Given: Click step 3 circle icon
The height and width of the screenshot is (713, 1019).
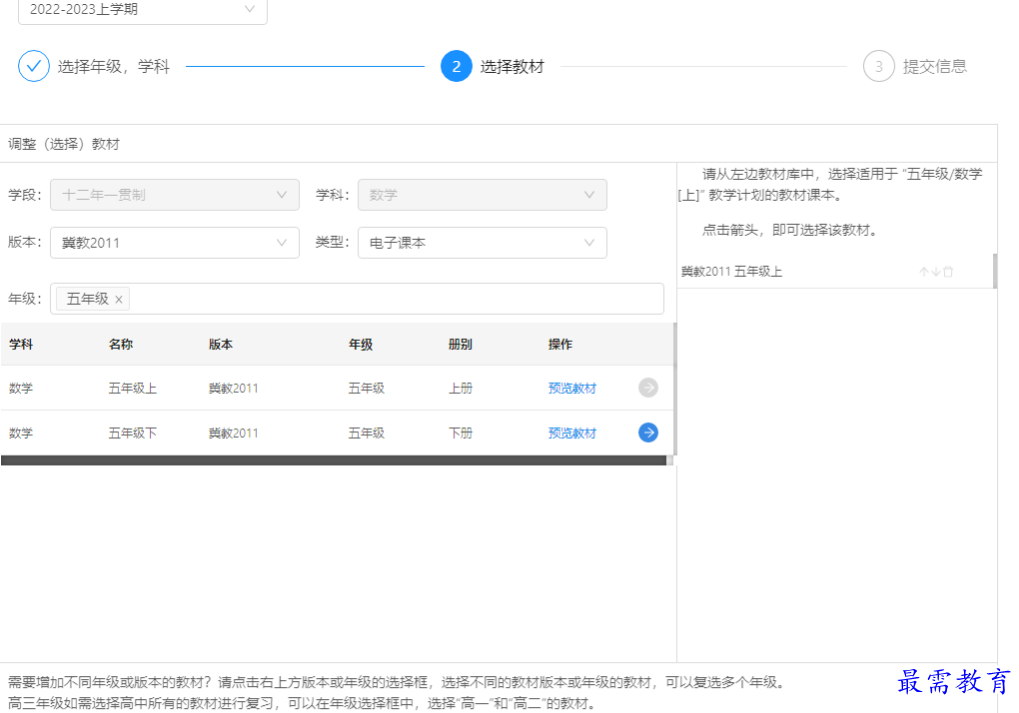Looking at the screenshot, I should point(879,66).
